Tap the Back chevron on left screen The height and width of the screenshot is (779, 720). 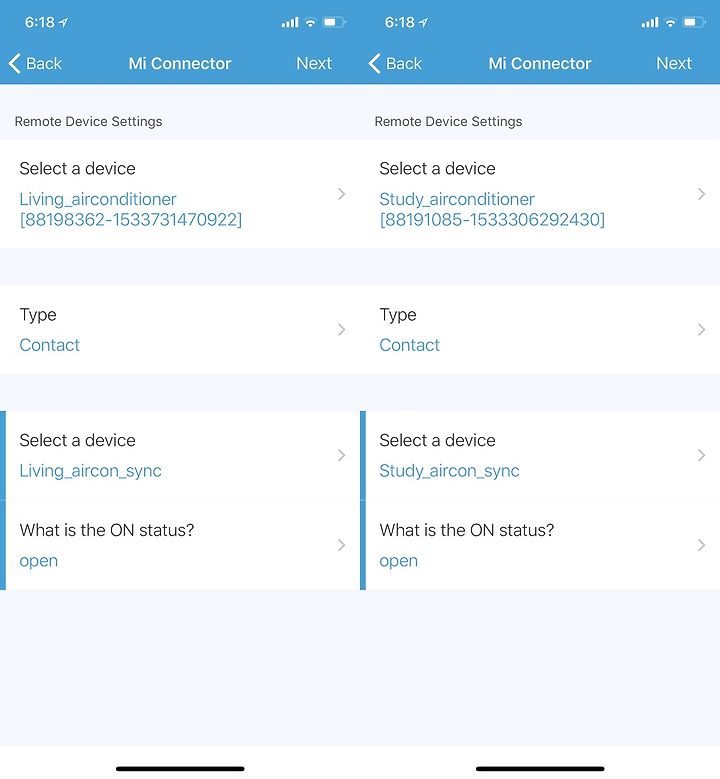point(14,64)
